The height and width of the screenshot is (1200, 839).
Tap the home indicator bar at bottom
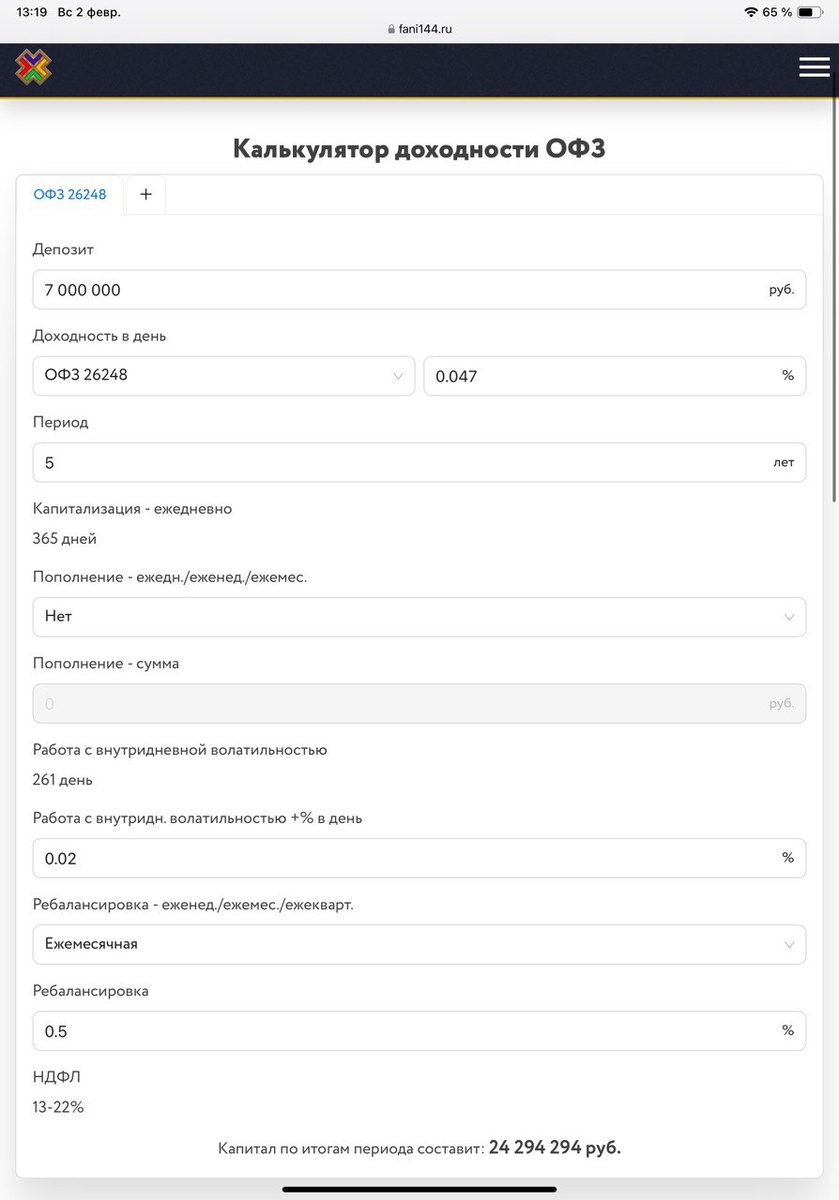[419, 1189]
